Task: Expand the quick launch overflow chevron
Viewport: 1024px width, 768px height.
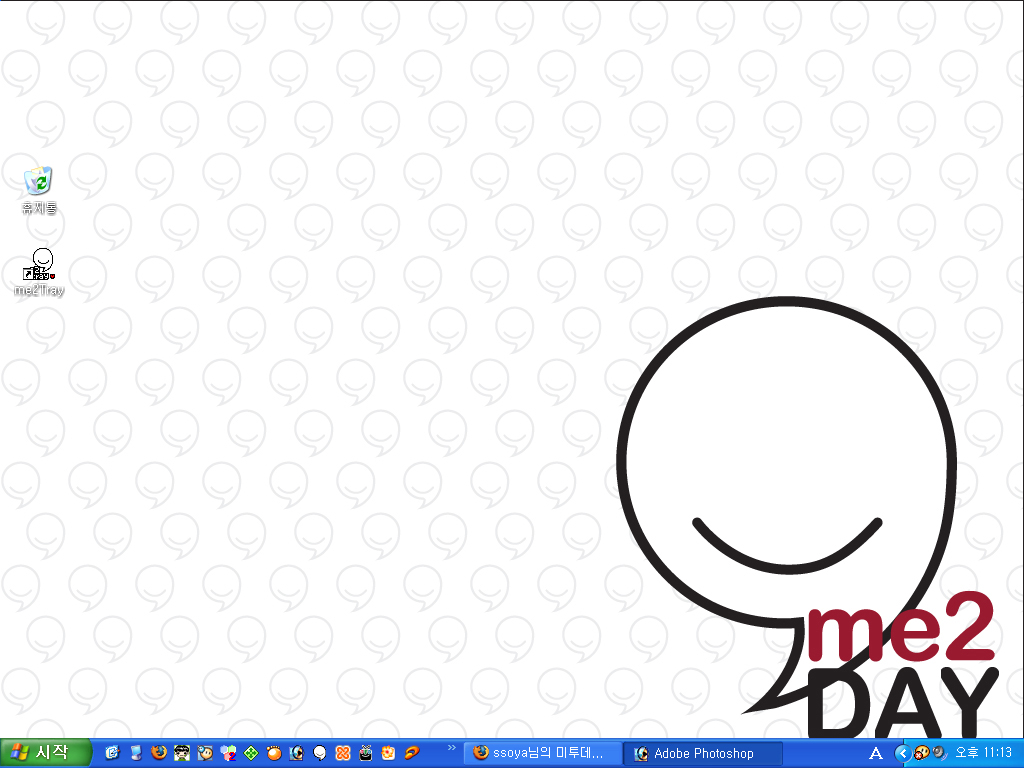Action: 451,748
